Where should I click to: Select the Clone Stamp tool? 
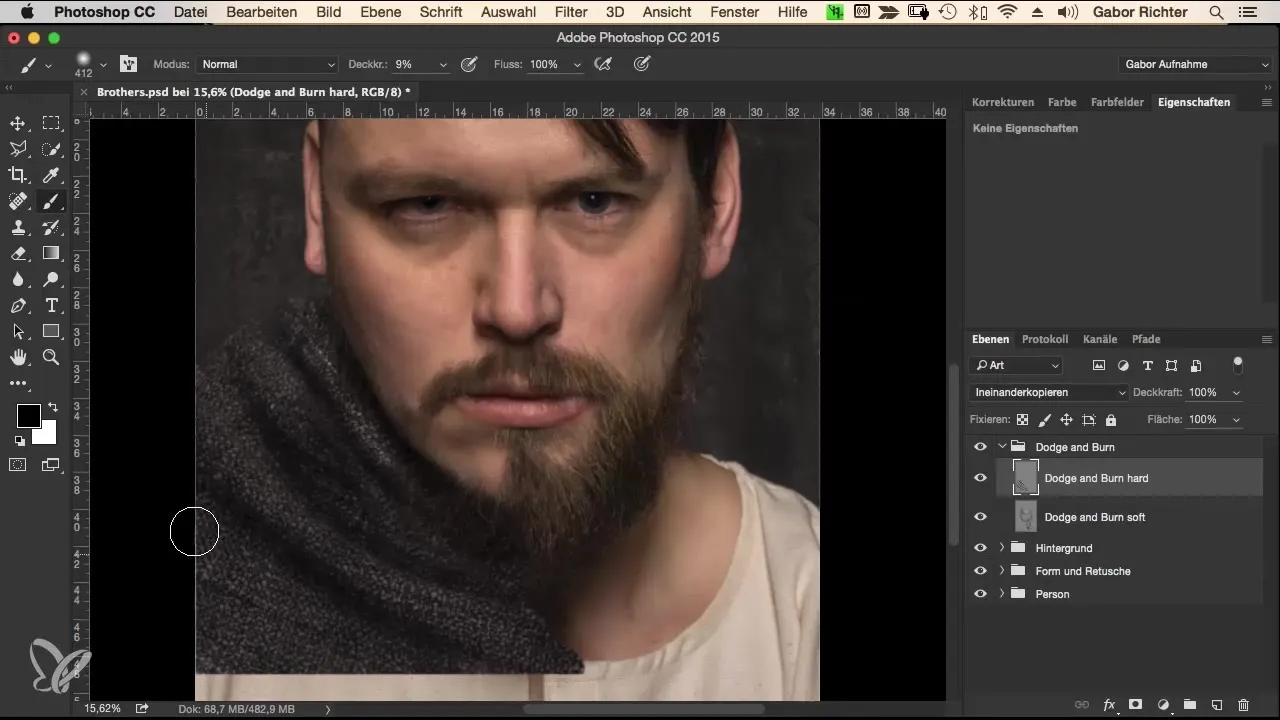(18, 228)
